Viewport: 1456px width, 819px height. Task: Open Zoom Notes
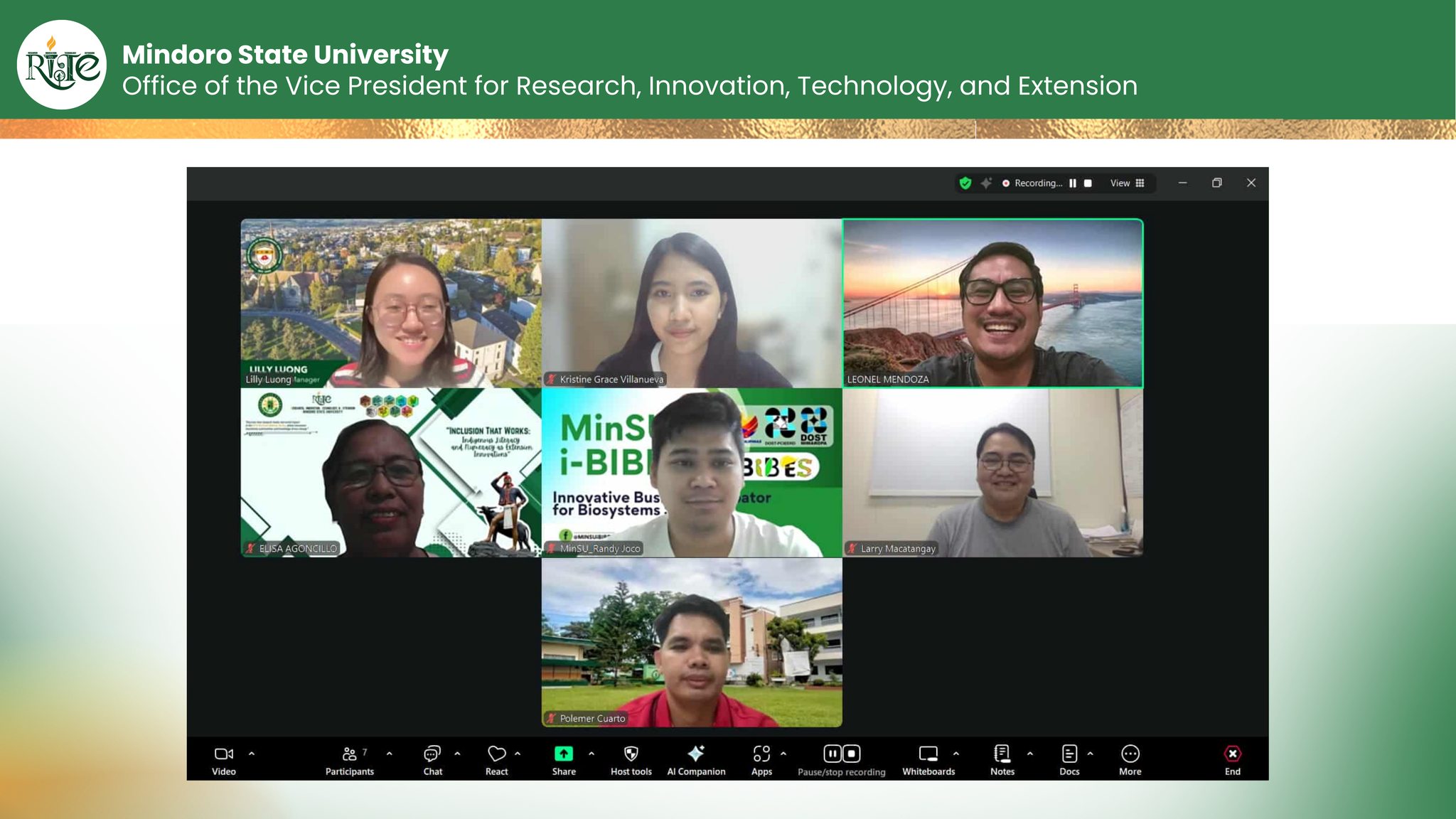click(x=1002, y=755)
